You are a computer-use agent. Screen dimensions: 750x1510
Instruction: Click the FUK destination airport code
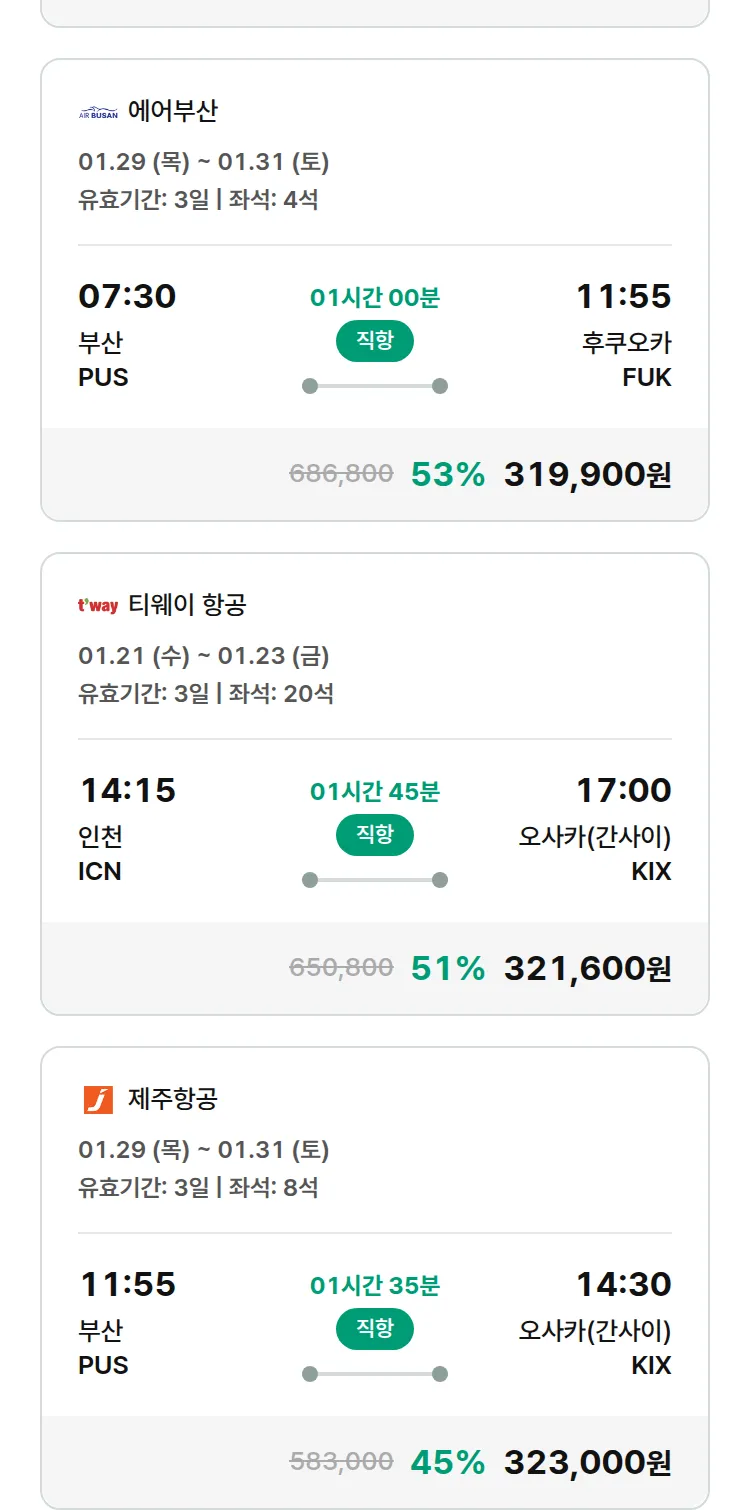point(647,378)
